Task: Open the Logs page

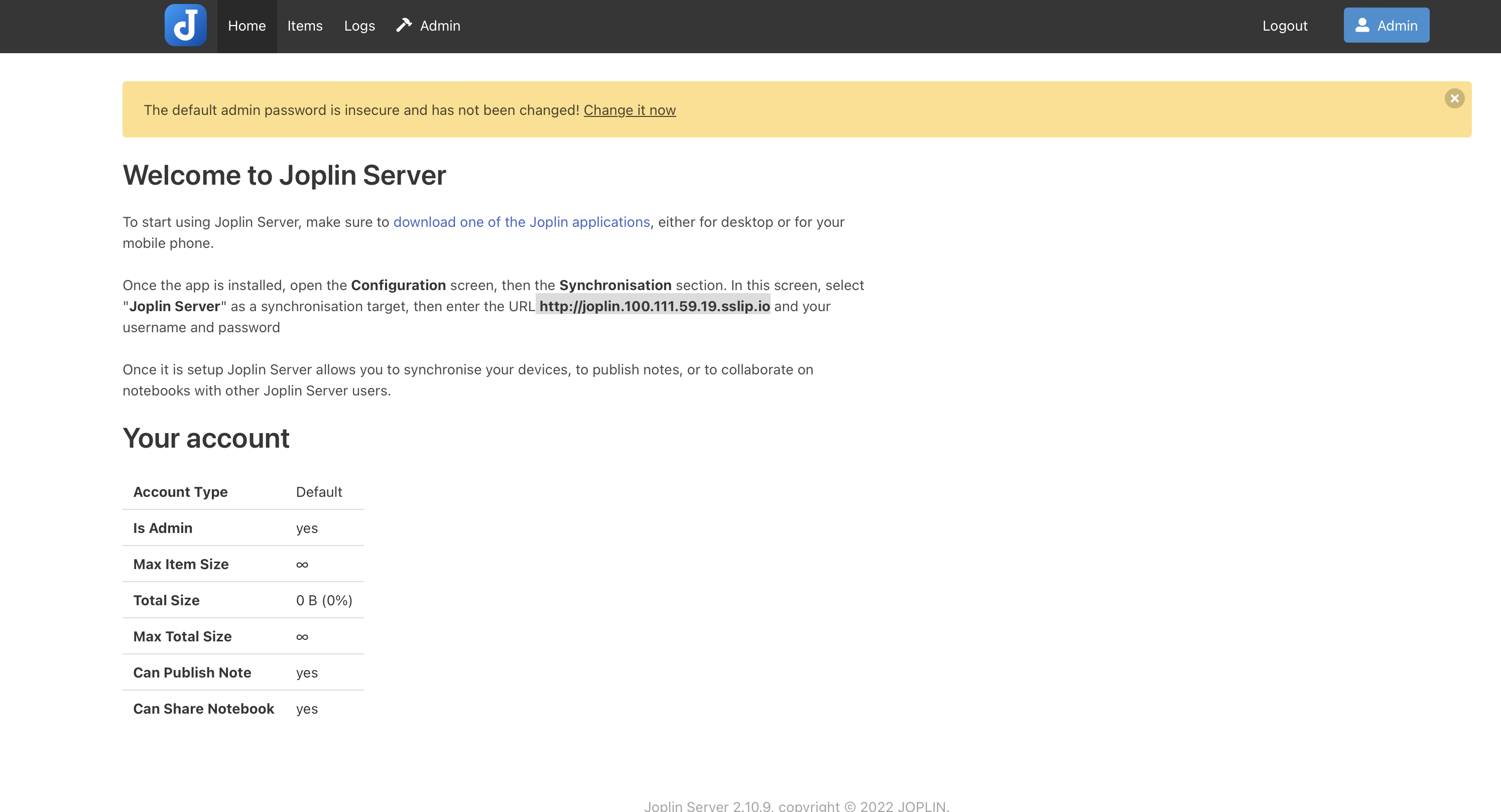Action: point(359,26)
